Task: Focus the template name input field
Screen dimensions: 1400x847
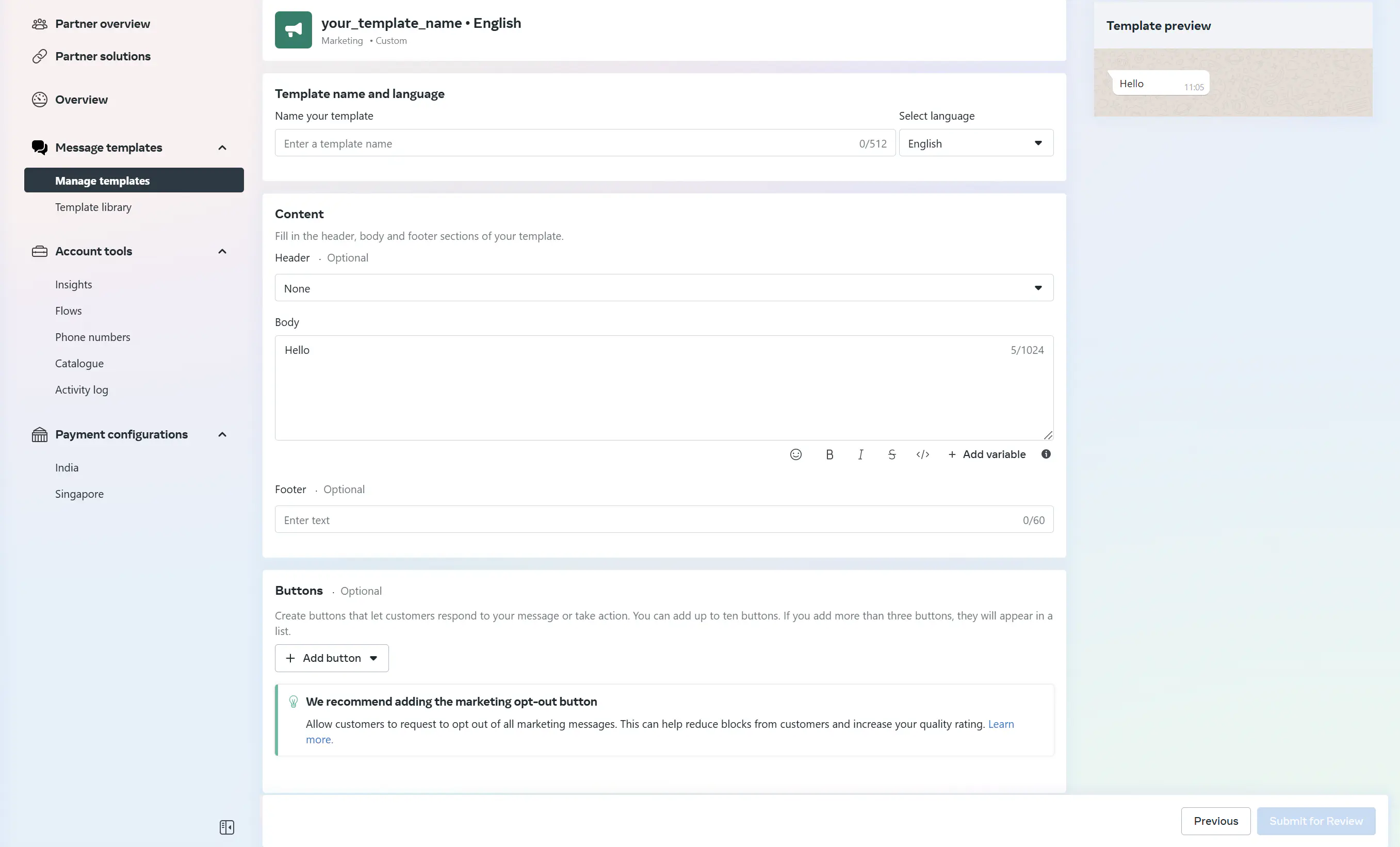Action: tap(584, 143)
